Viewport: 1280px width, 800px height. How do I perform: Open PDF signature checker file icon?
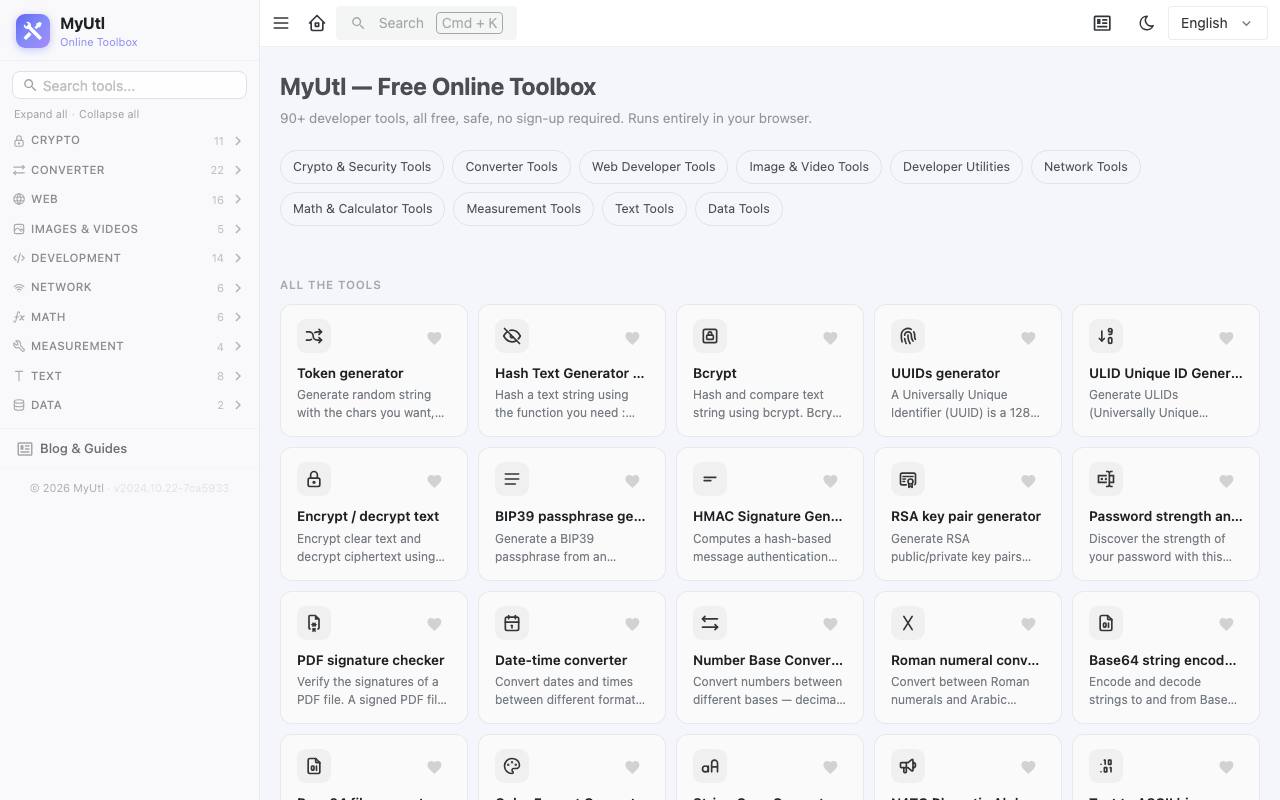pyautogui.click(x=314, y=623)
